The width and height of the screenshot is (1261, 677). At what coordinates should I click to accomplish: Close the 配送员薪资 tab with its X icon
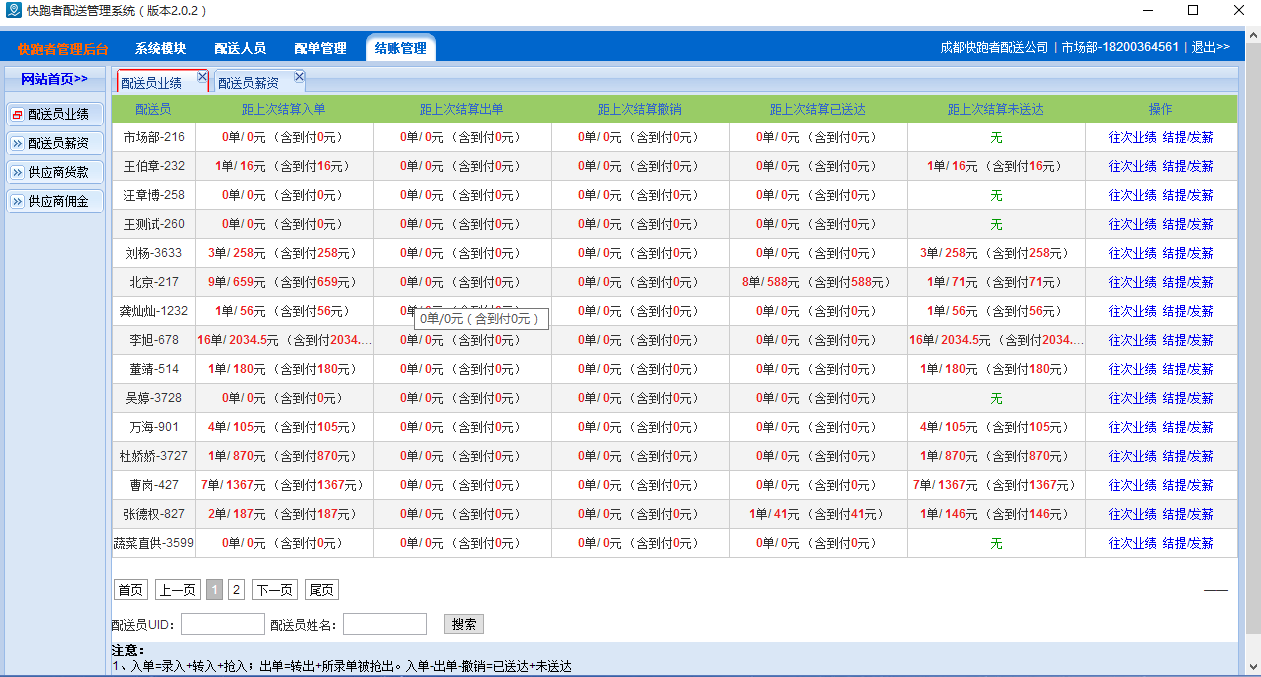pyautogui.click(x=298, y=75)
